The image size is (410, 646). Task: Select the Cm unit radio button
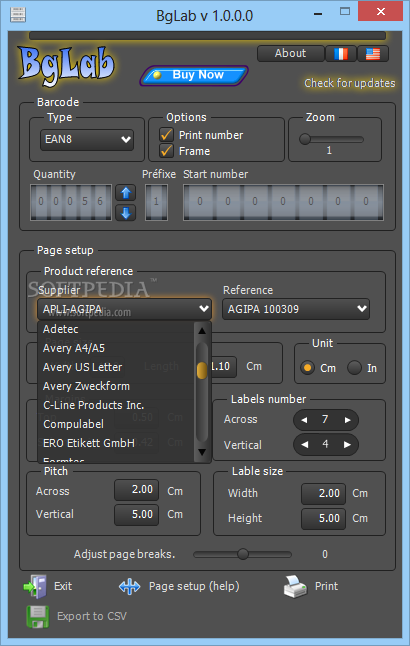coord(307,367)
